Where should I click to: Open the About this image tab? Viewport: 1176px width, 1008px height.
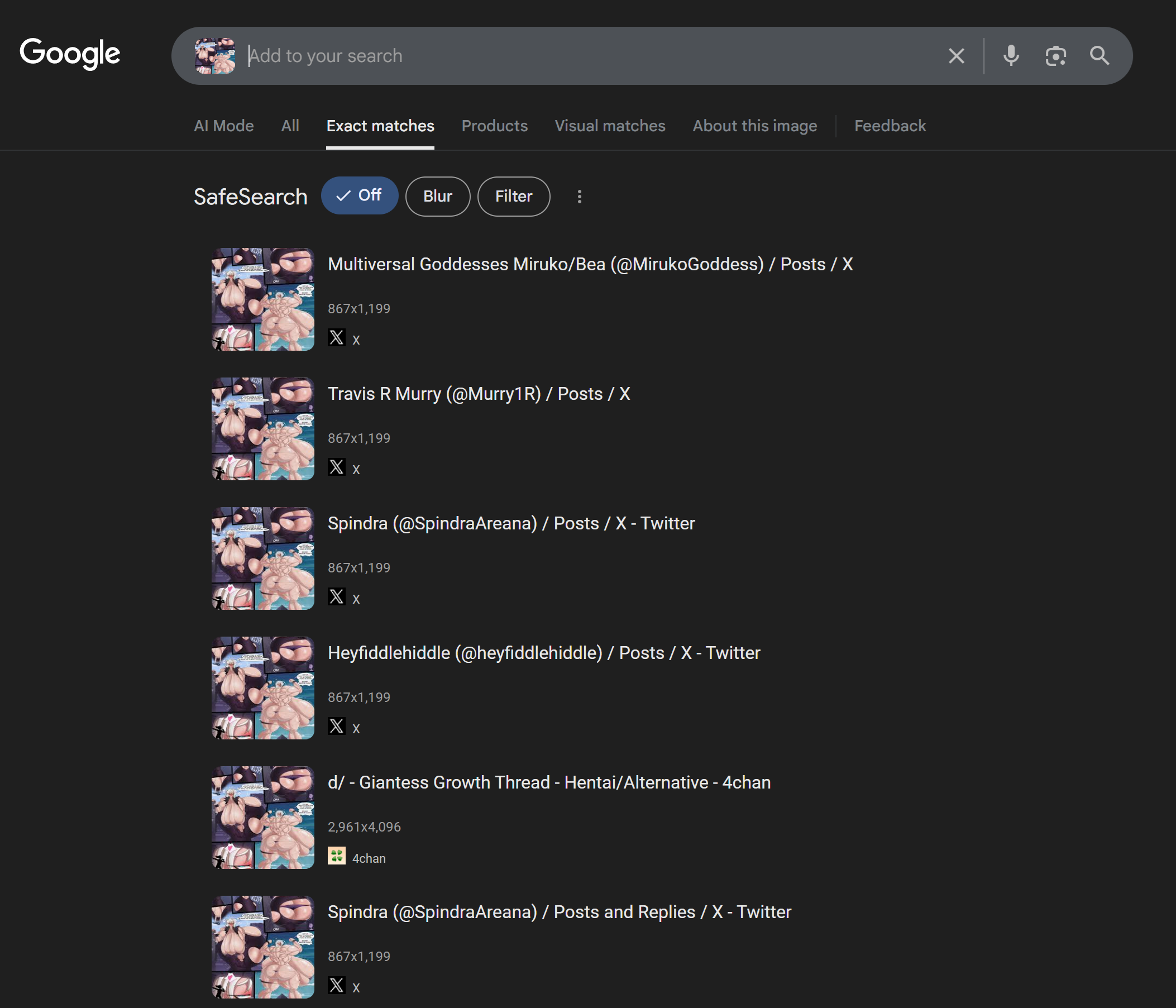coord(754,126)
